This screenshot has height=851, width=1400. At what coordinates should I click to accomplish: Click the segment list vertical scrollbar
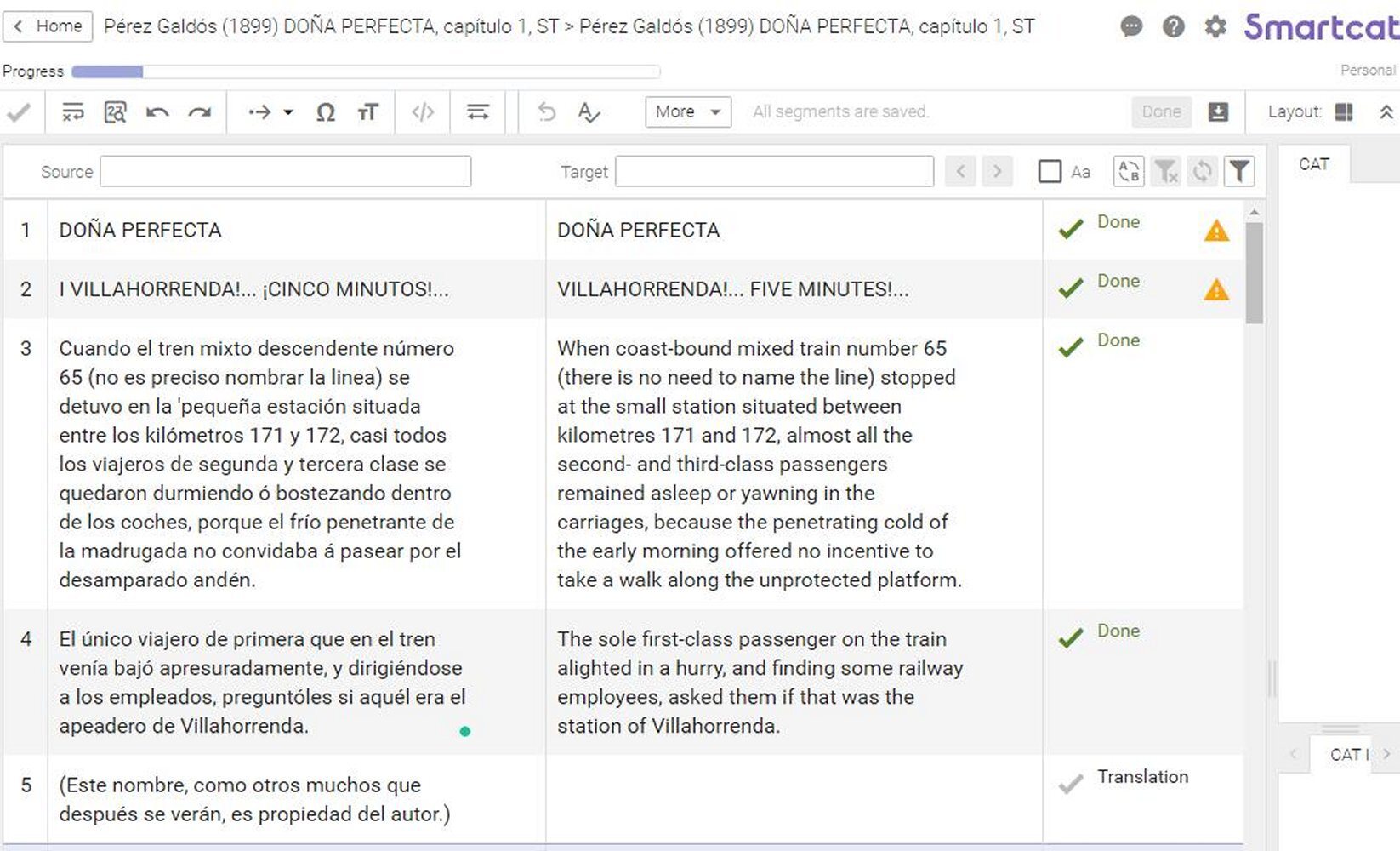(1254, 272)
